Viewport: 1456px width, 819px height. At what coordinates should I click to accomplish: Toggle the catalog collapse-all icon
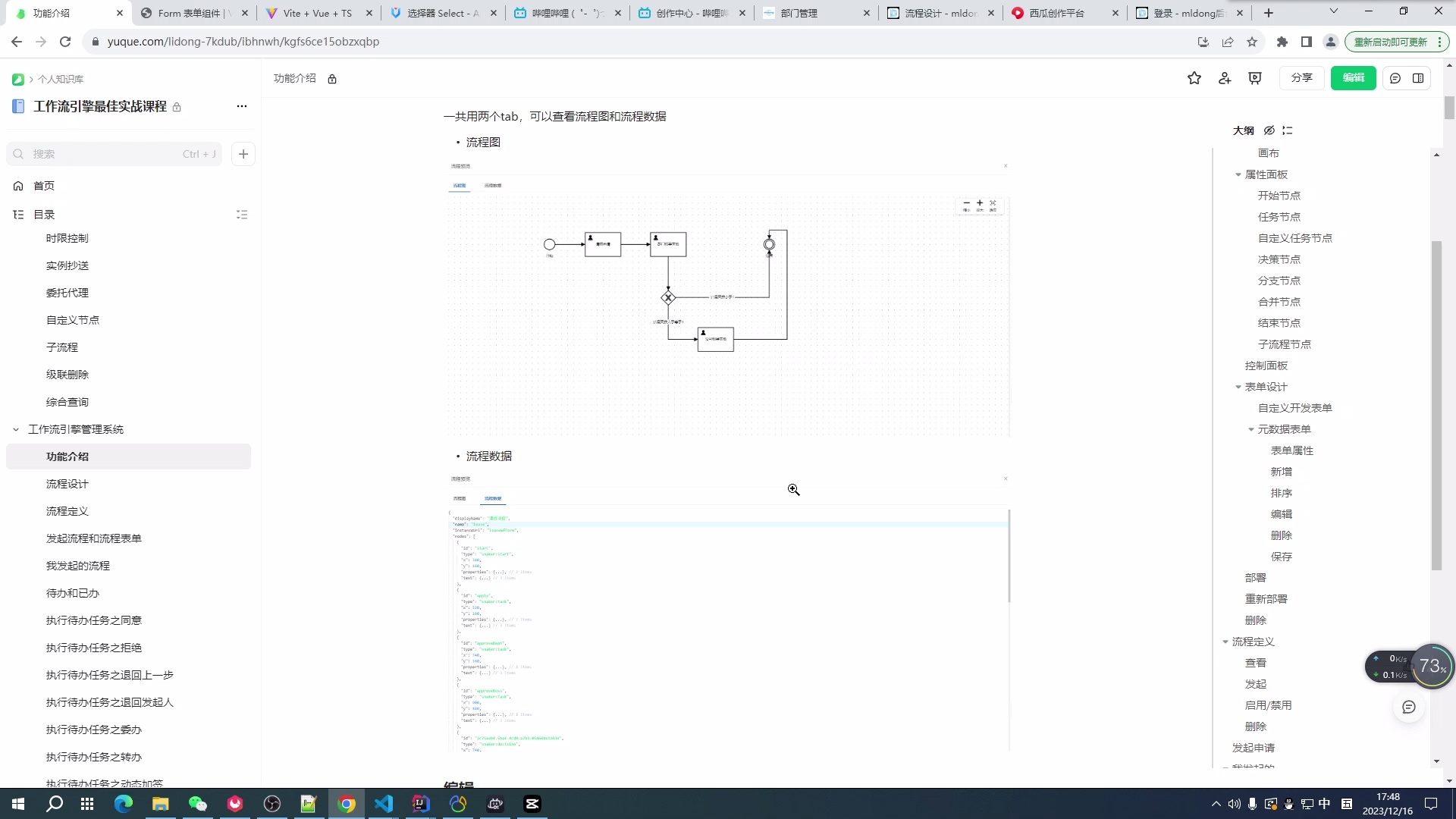242,215
